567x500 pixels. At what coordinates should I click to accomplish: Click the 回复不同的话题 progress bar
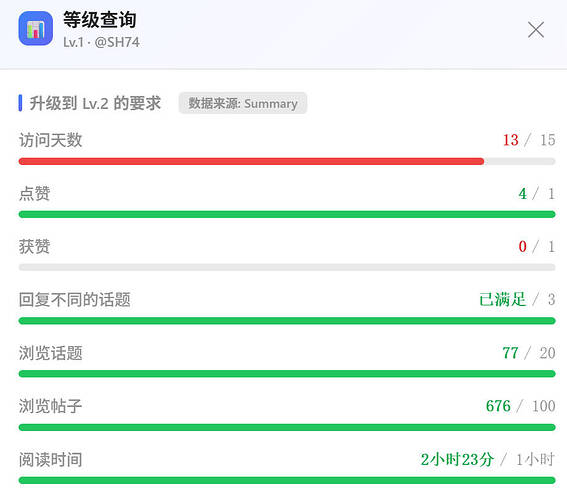pos(287,321)
